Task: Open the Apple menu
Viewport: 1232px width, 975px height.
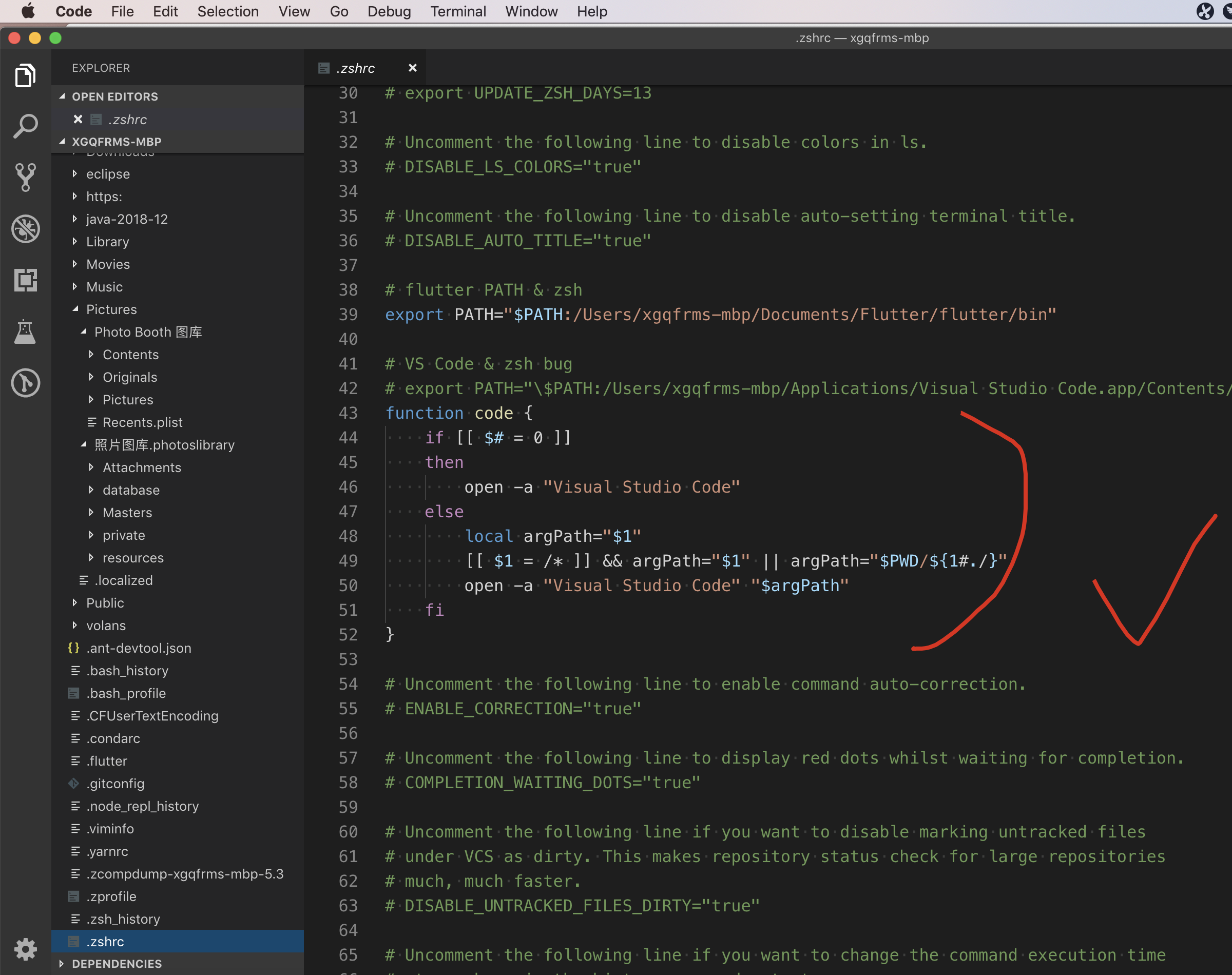Action: 27,11
